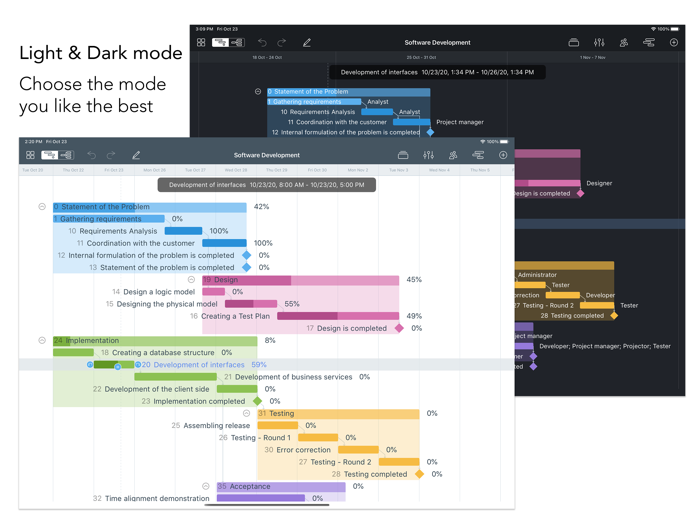This screenshot has width=700, height=525.
Task: Collapse Statement of the Problem in dark window
Action: (258, 92)
